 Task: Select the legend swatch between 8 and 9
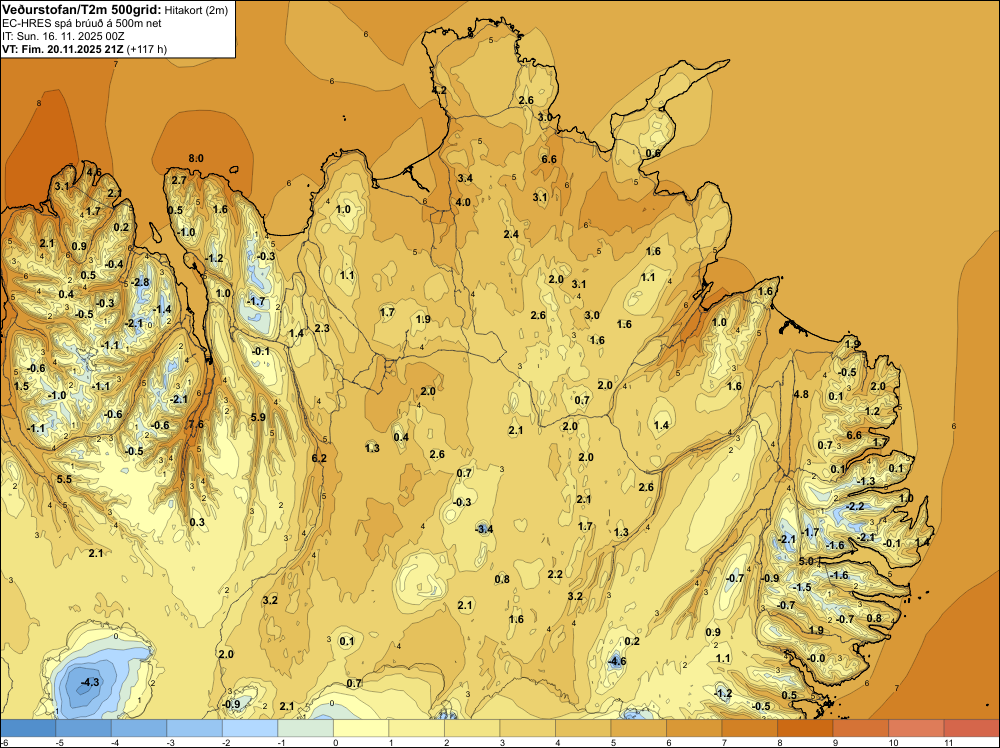pos(805,728)
